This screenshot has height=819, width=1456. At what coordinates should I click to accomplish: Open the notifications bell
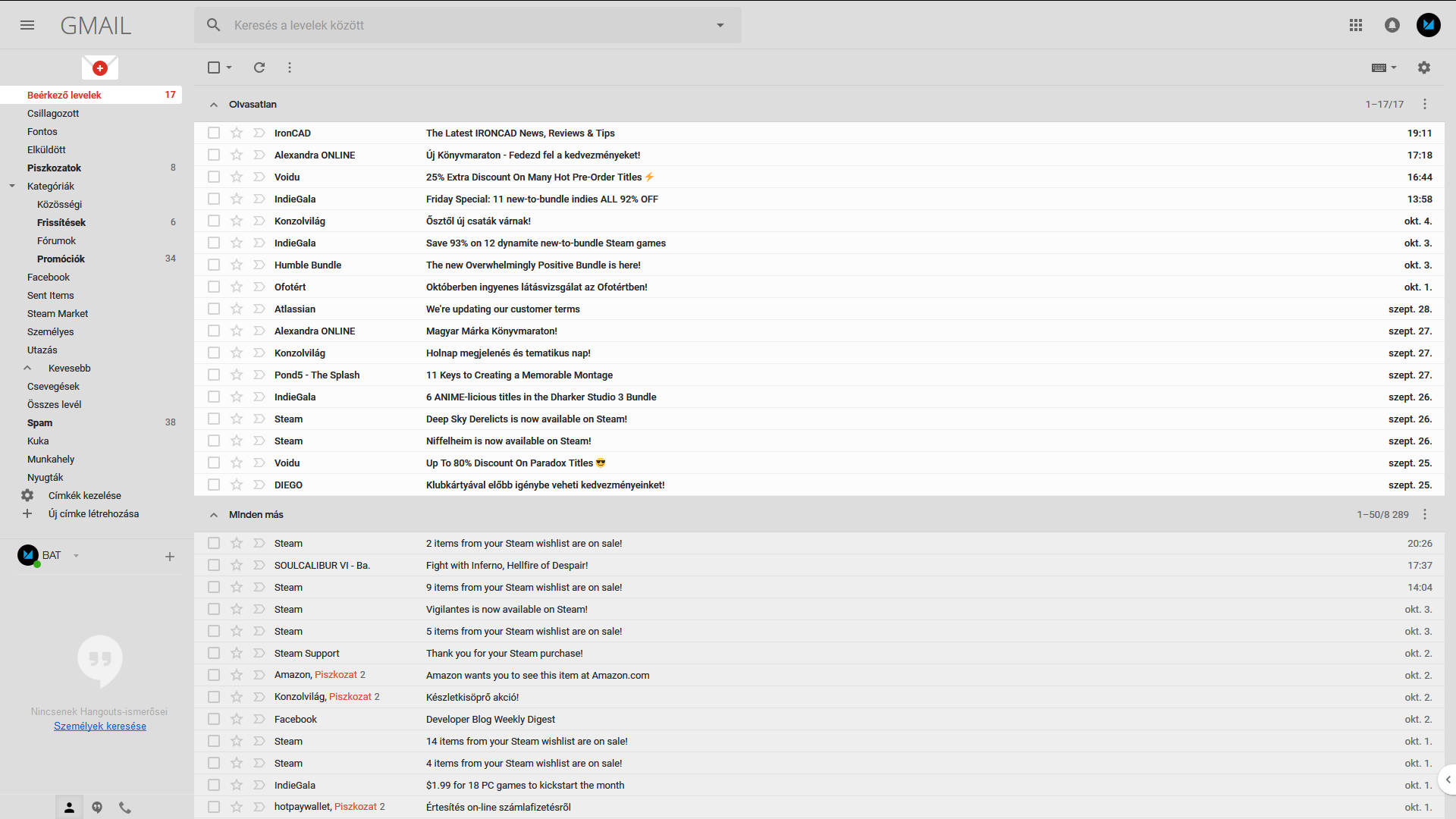point(1392,25)
